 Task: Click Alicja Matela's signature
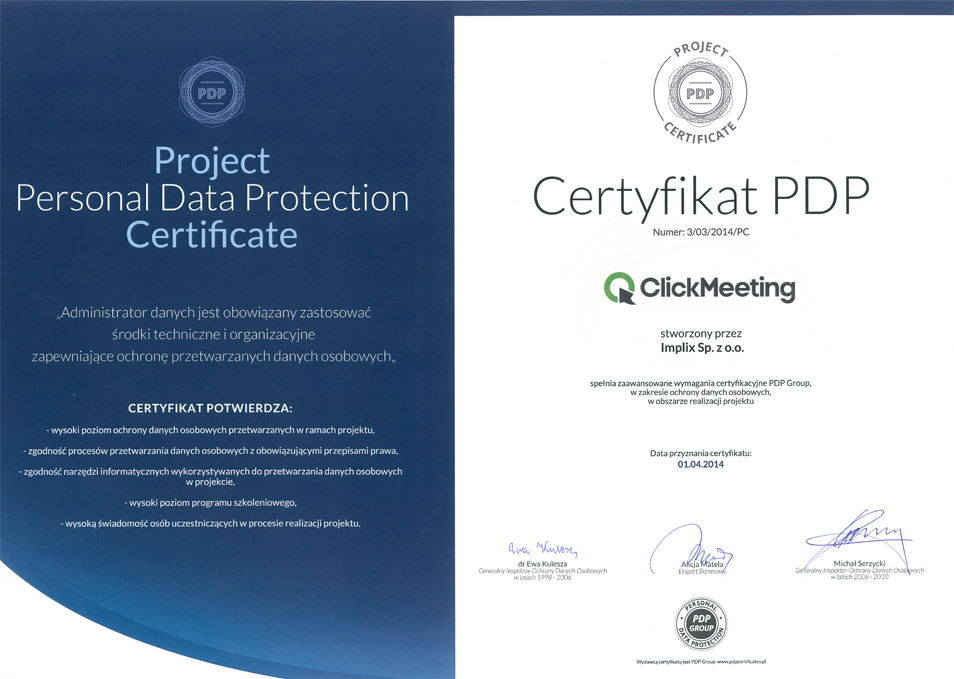pyautogui.click(x=691, y=551)
